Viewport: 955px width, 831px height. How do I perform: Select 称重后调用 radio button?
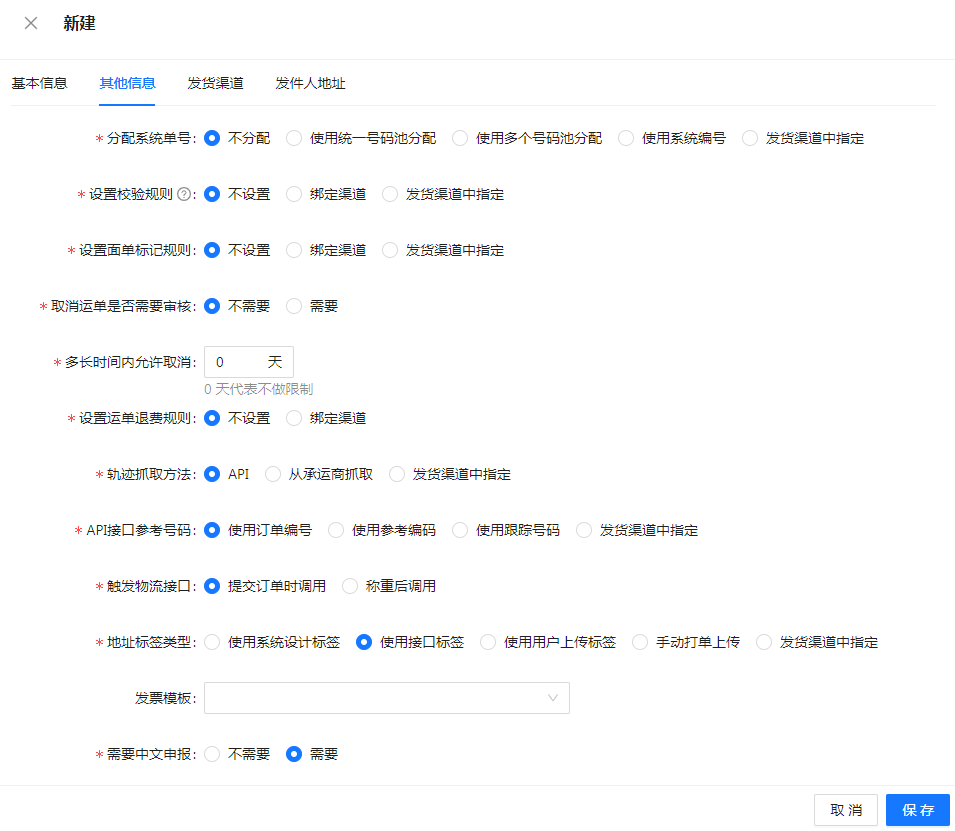pyautogui.click(x=350, y=586)
